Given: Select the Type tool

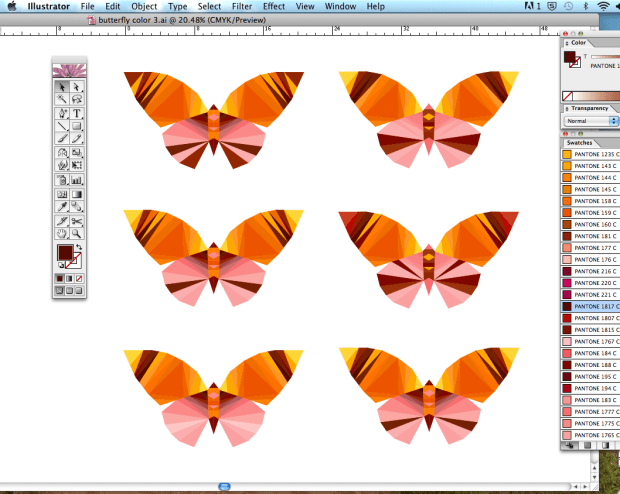Looking at the screenshot, I should (77, 114).
